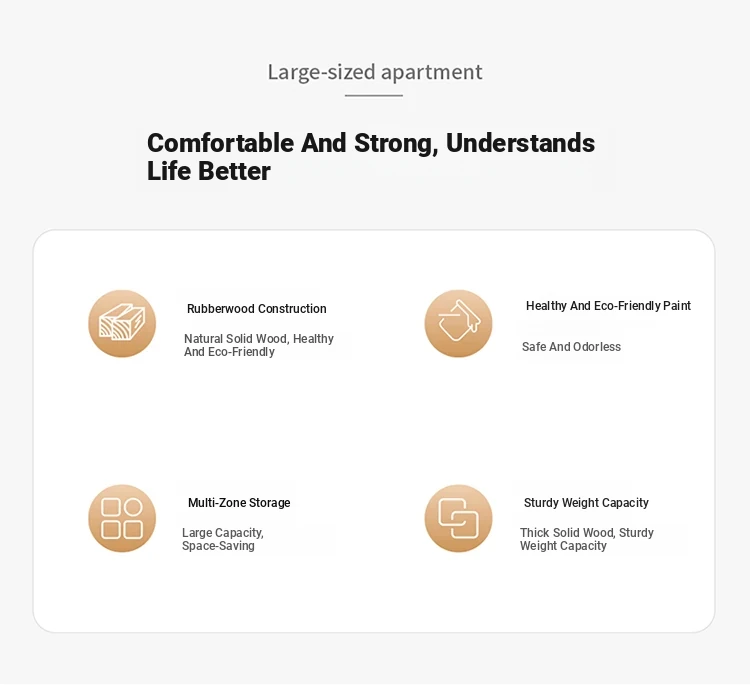Click the overlapping squares weight icon
The height and width of the screenshot is (698, 750).
pyautogui.click(x=458, y=519)
